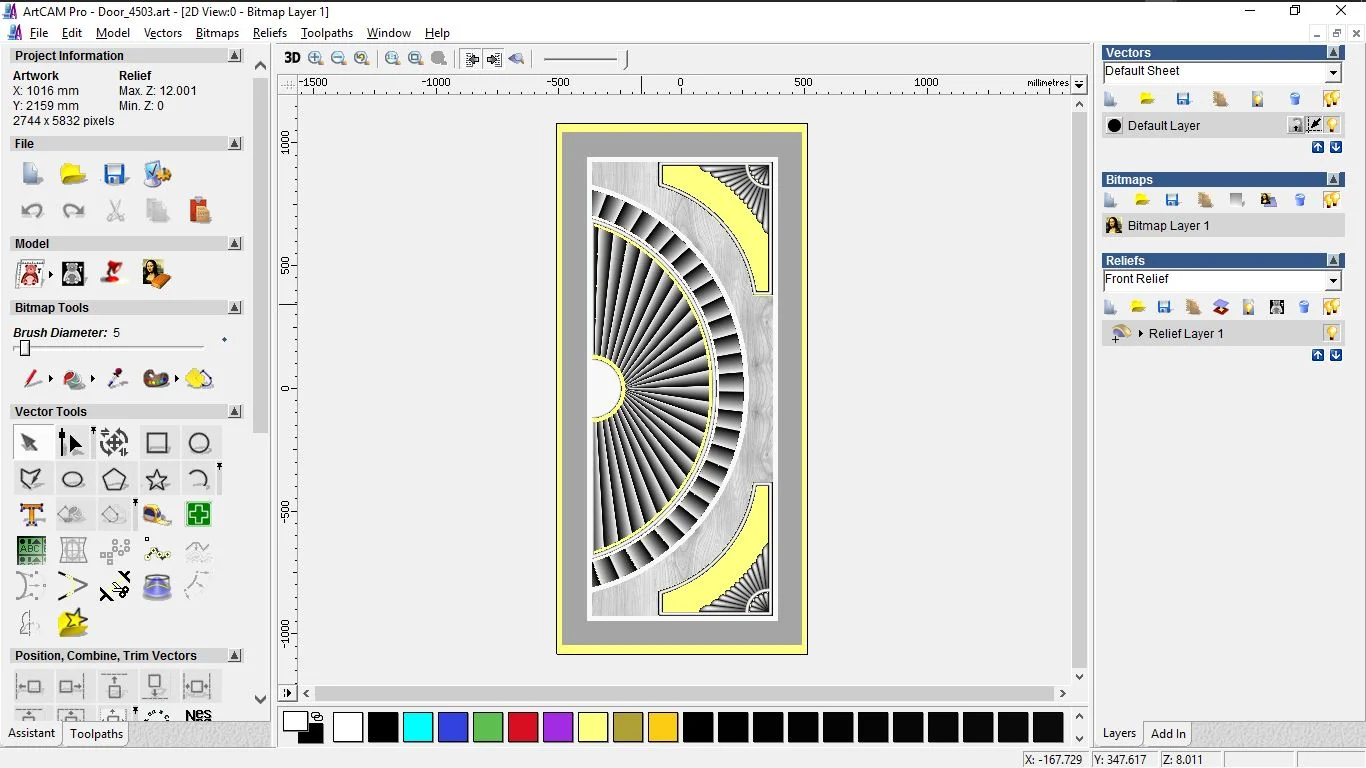Select the bitmap Paint brush tool

[32, 379]
